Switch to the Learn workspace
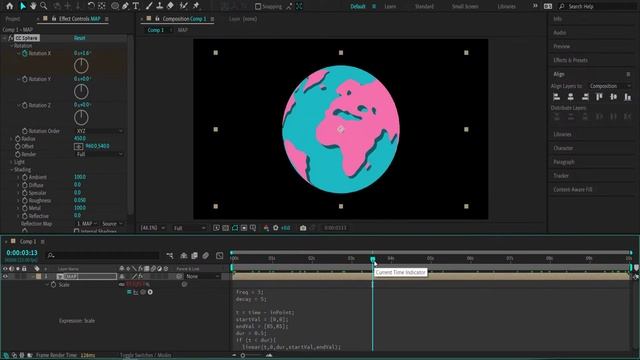The height and width of the screenshot is (360, 640). (390, 7)
